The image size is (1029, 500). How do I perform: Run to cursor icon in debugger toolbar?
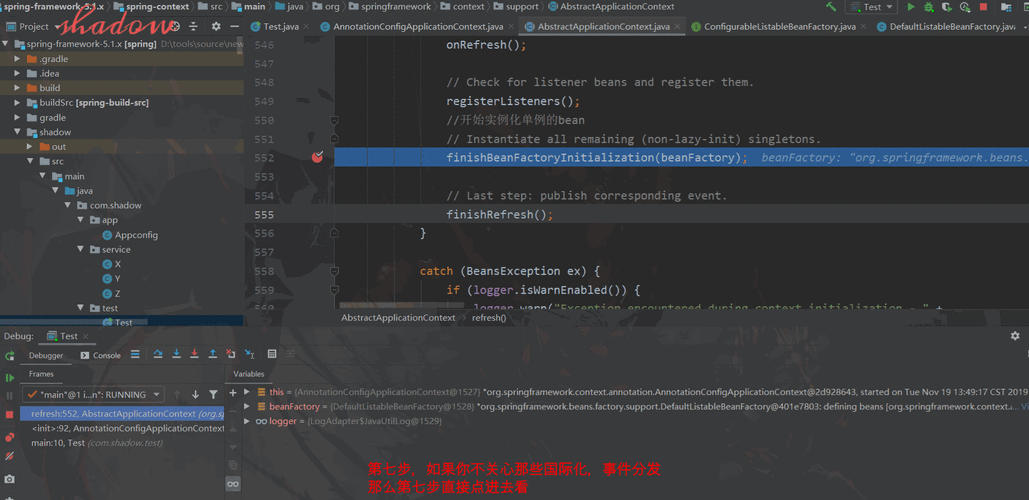(249, 354)
